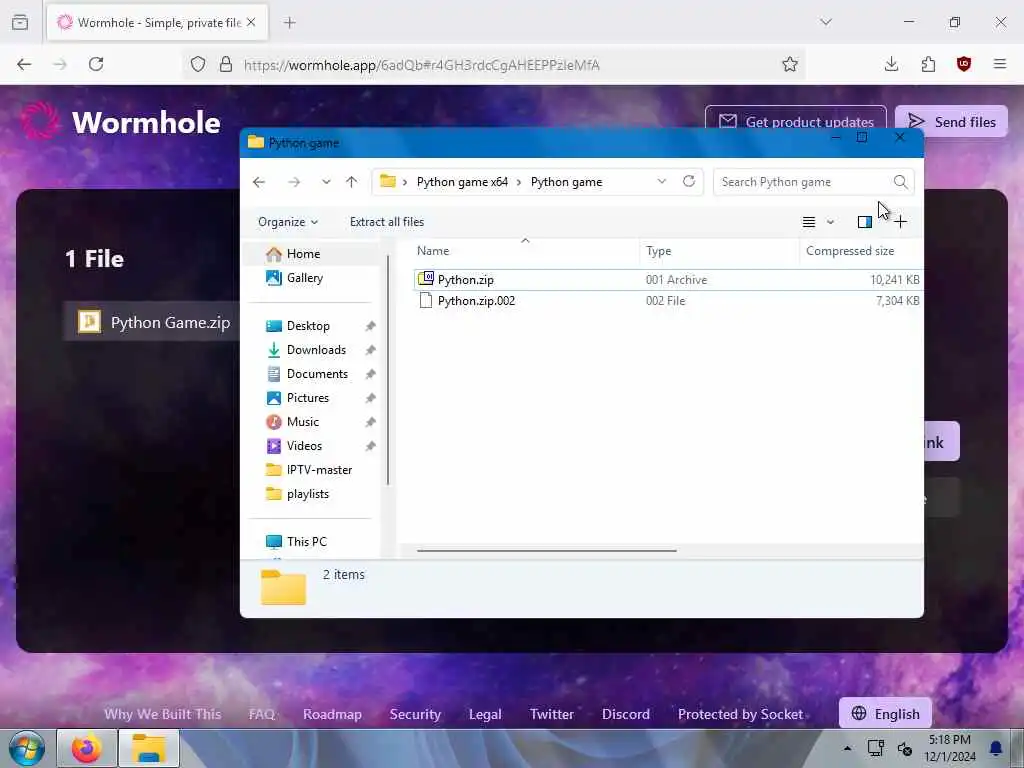Click the uBlock Origin shield icon
The image size is (1024, 768).
point(964,64)
